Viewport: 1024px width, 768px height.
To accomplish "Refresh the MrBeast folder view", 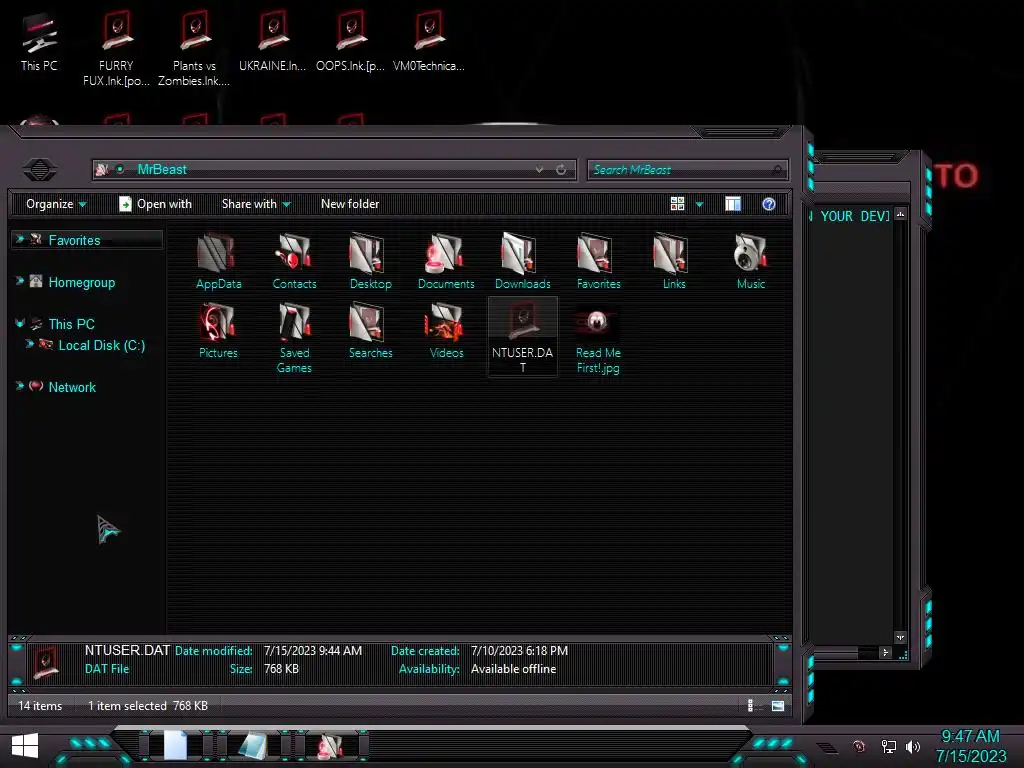I will click(x=561, y=170).
